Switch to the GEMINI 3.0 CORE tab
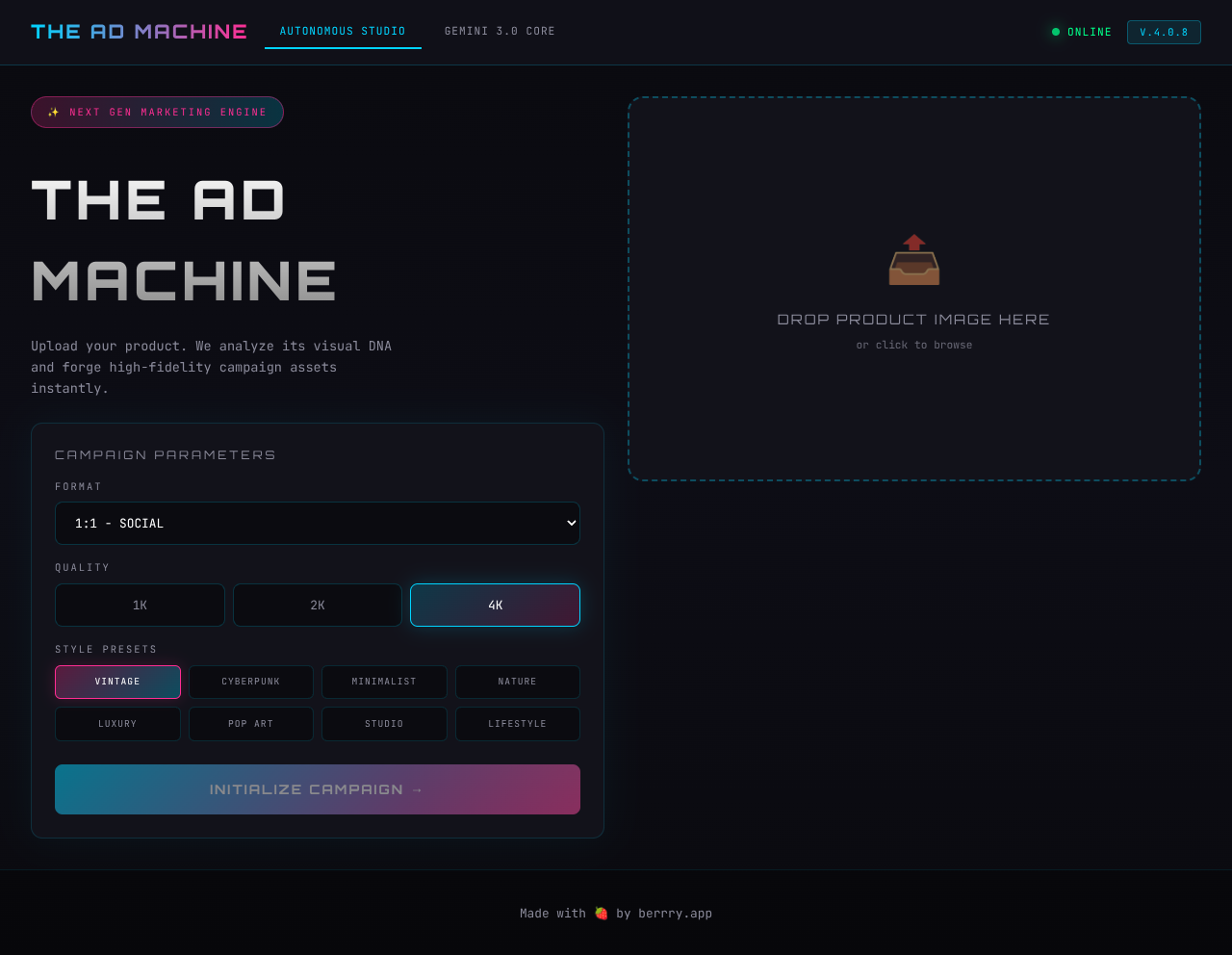Viewport: 1232px width, 955px height. (x=500, y=31)
